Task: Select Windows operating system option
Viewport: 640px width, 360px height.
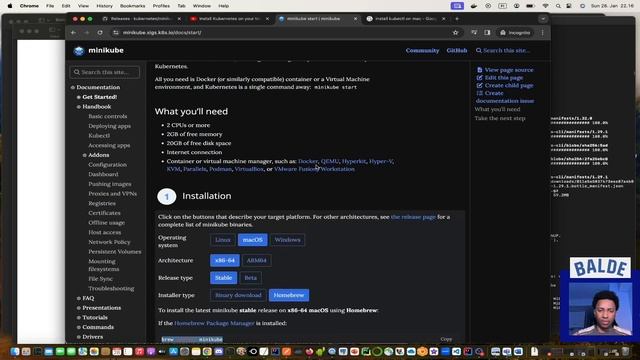Action: (x=287, y=240)
